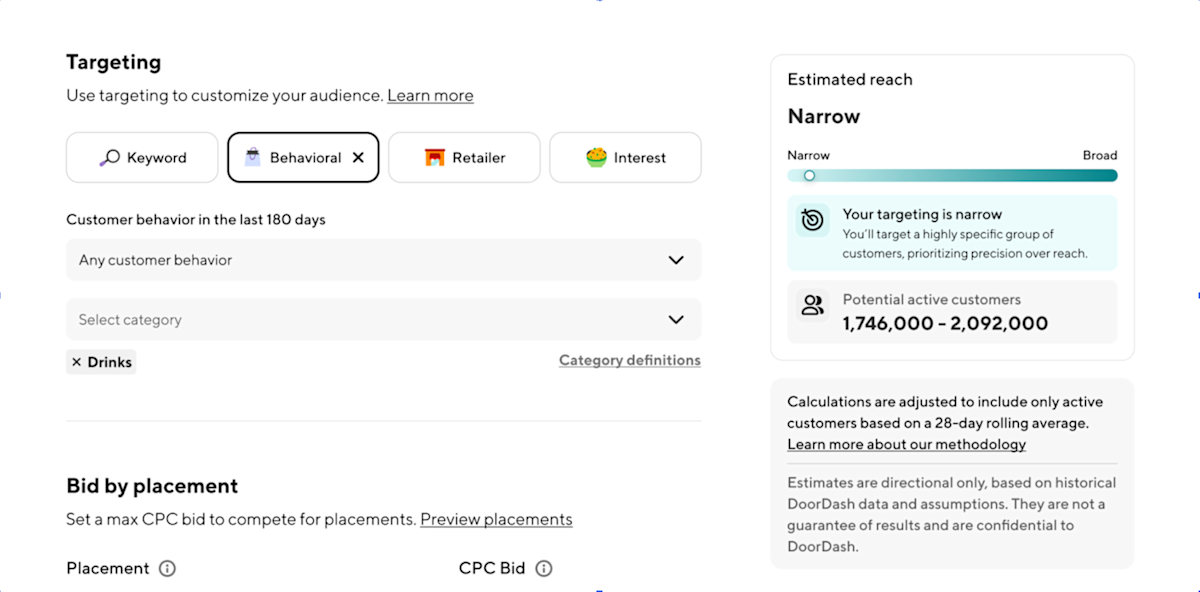Enable Interest targeting
Viewport: 1200px width, 592px height.
pyautogui.click(x=625, y=157)
